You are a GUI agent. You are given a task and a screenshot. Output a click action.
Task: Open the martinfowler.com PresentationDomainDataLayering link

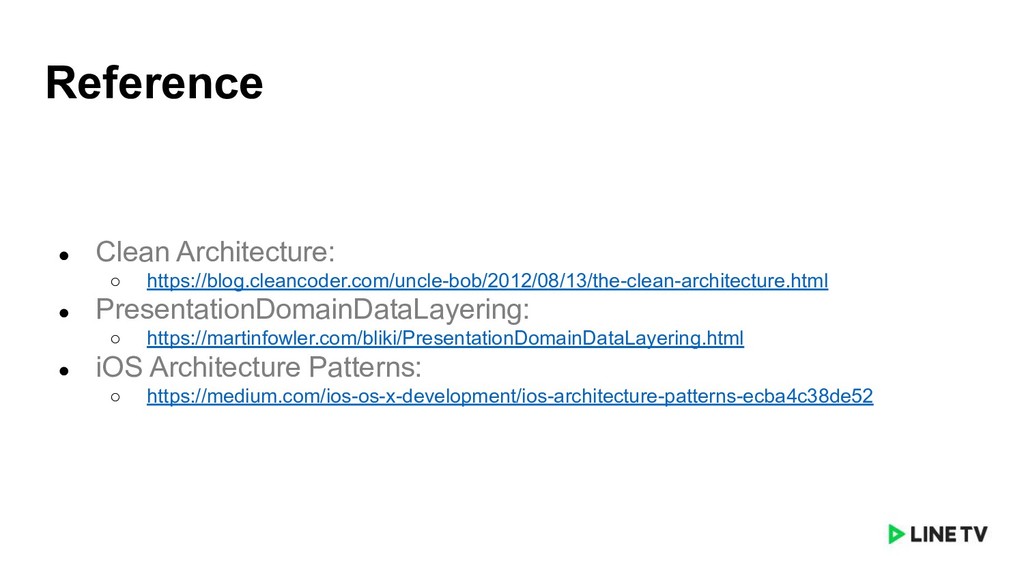(x=445, y=338)
